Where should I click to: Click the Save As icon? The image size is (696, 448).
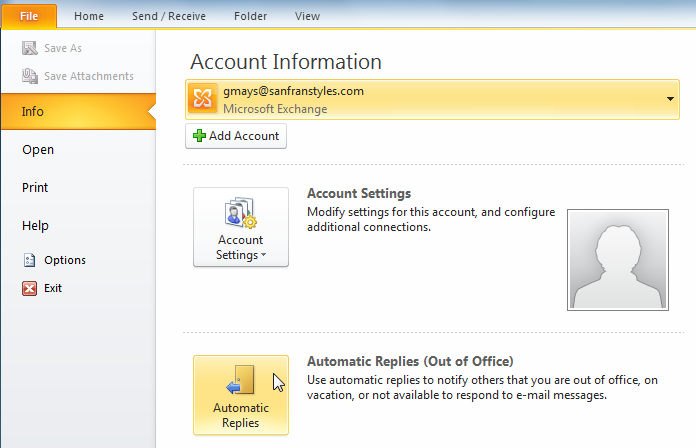click(x=30, y=48)
